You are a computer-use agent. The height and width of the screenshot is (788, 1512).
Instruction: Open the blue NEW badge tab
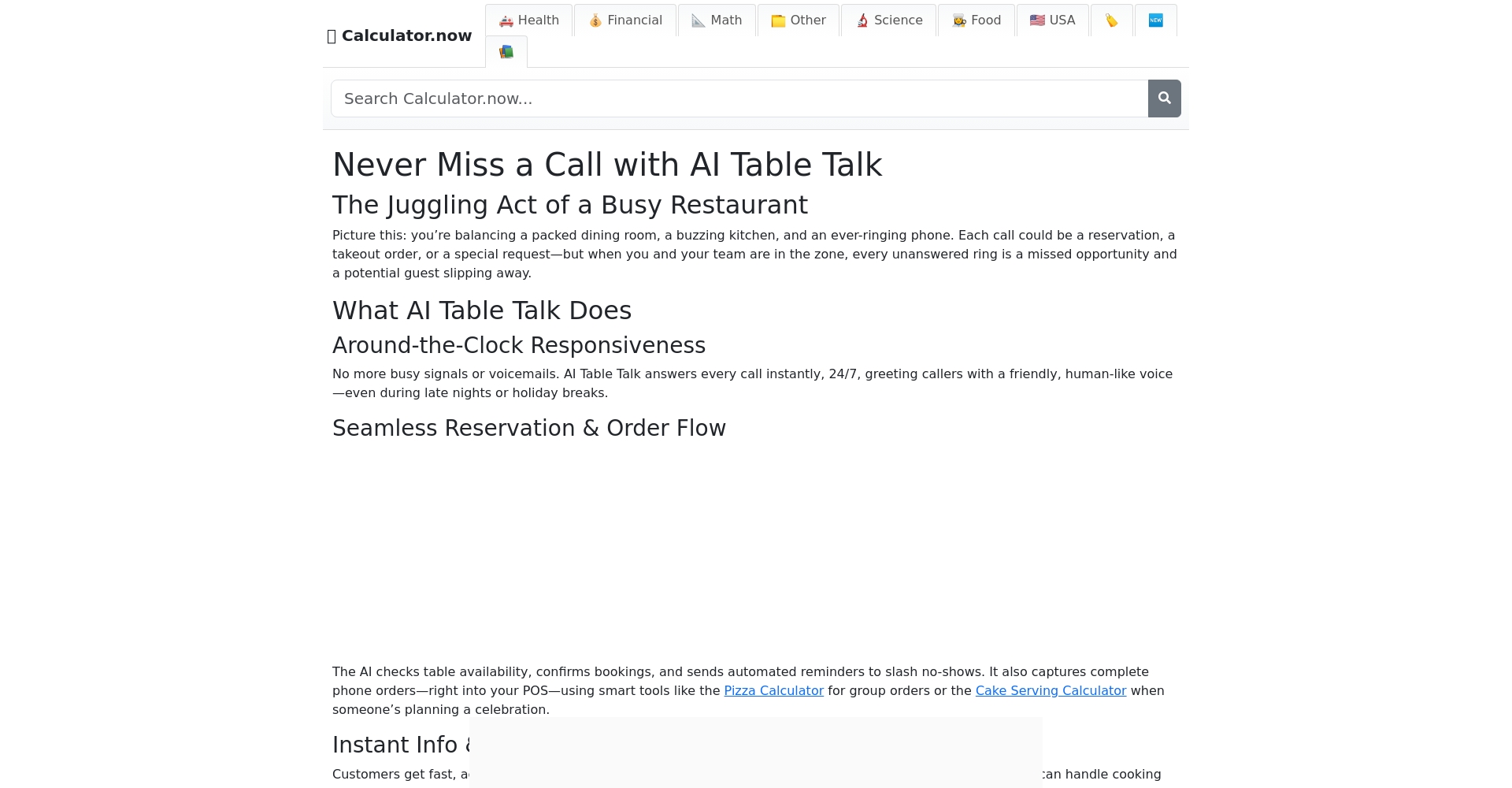pos(1155,20)
